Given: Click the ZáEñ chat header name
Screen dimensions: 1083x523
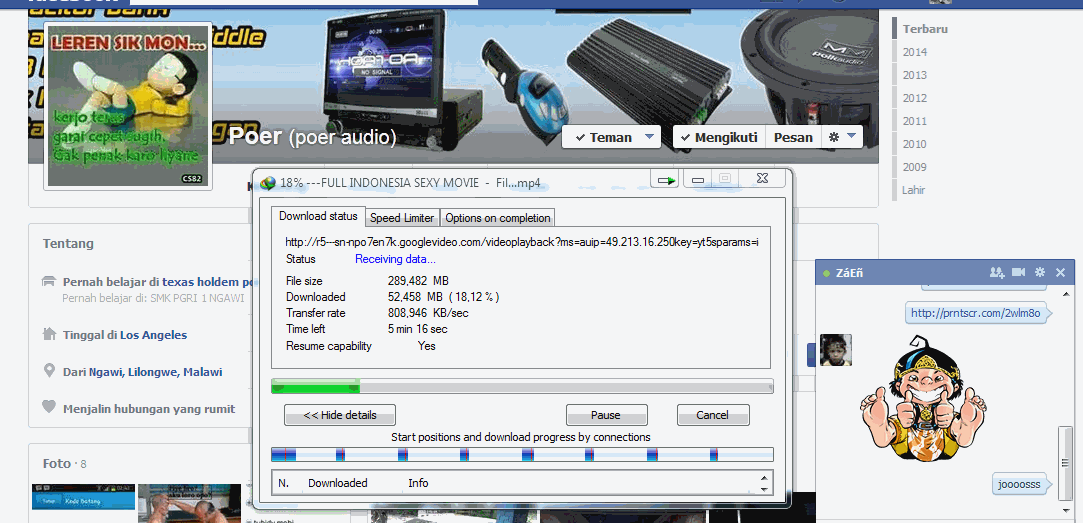Looking at the screenshot, I should pyautogui.click(x=849, y=272).
